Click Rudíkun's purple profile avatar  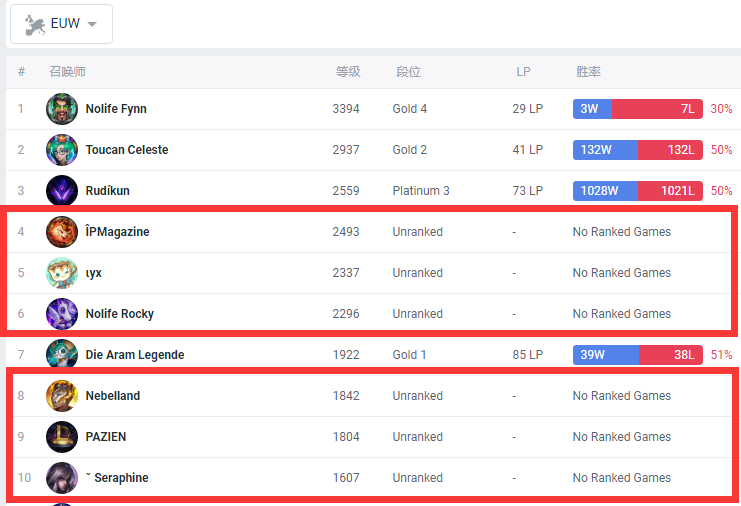(62, 191)
